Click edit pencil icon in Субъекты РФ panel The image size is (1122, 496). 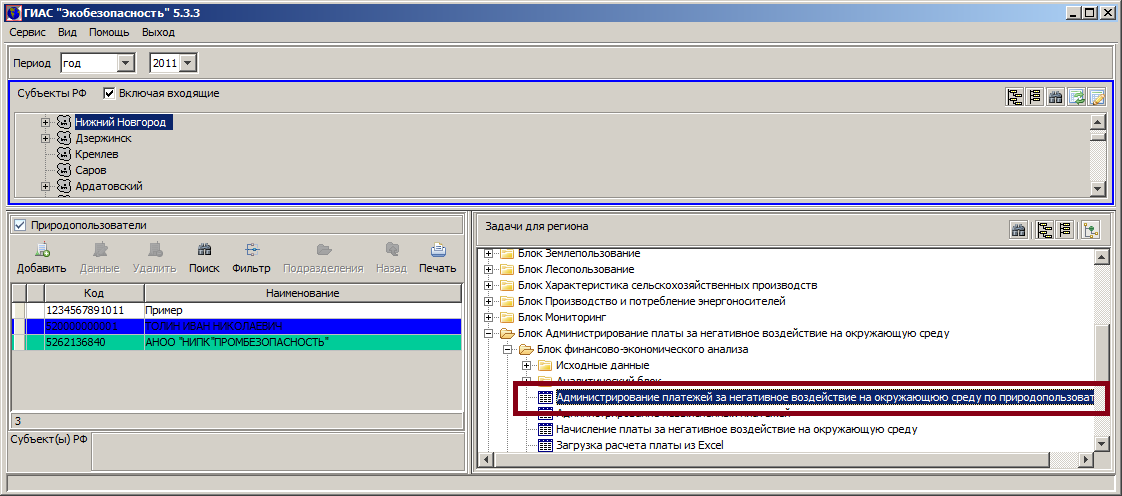(x=1097, y=97)
